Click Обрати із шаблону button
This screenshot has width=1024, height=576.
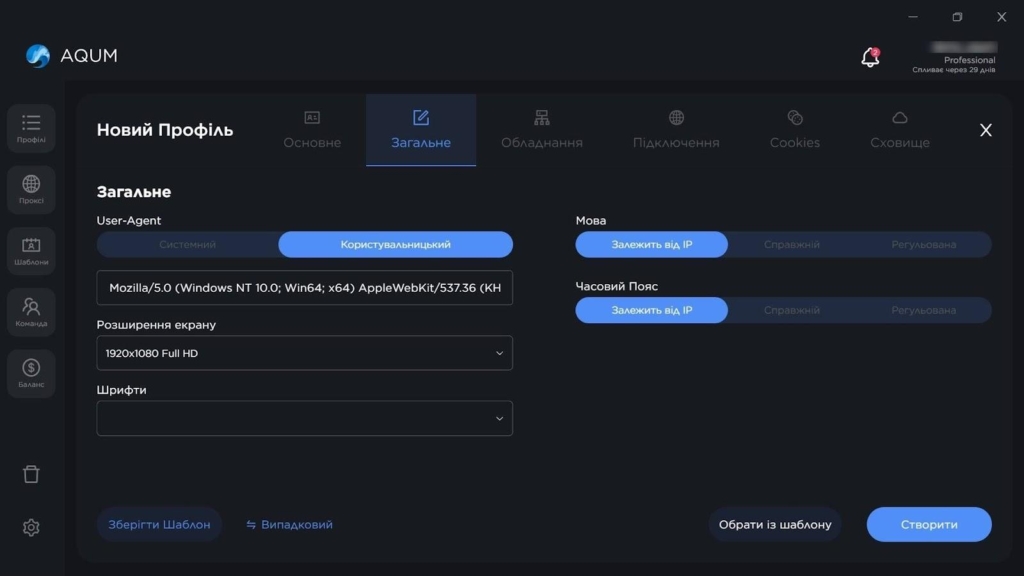[775, 525]
